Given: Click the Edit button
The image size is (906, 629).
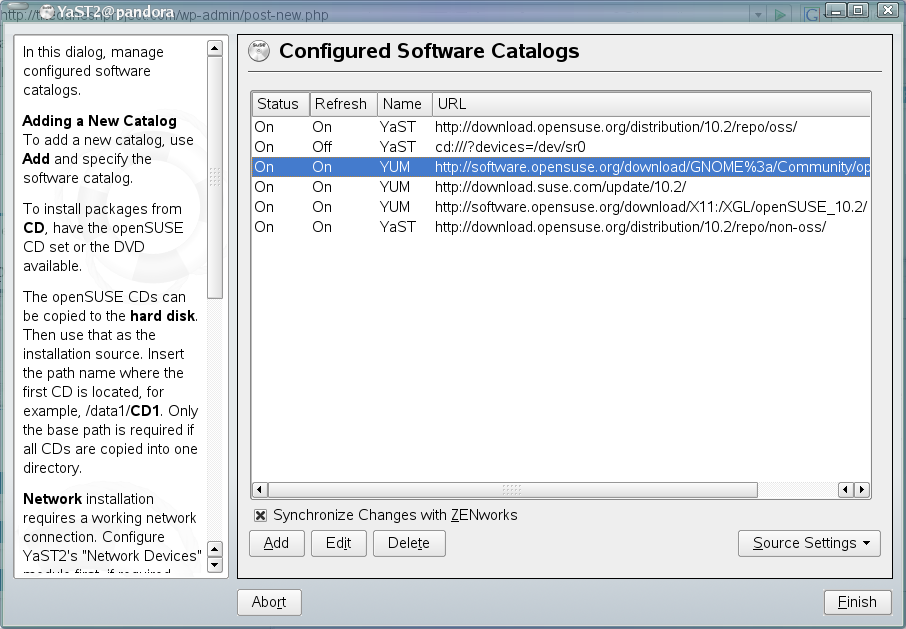Looking at the screenshot, I should (338, 543).
